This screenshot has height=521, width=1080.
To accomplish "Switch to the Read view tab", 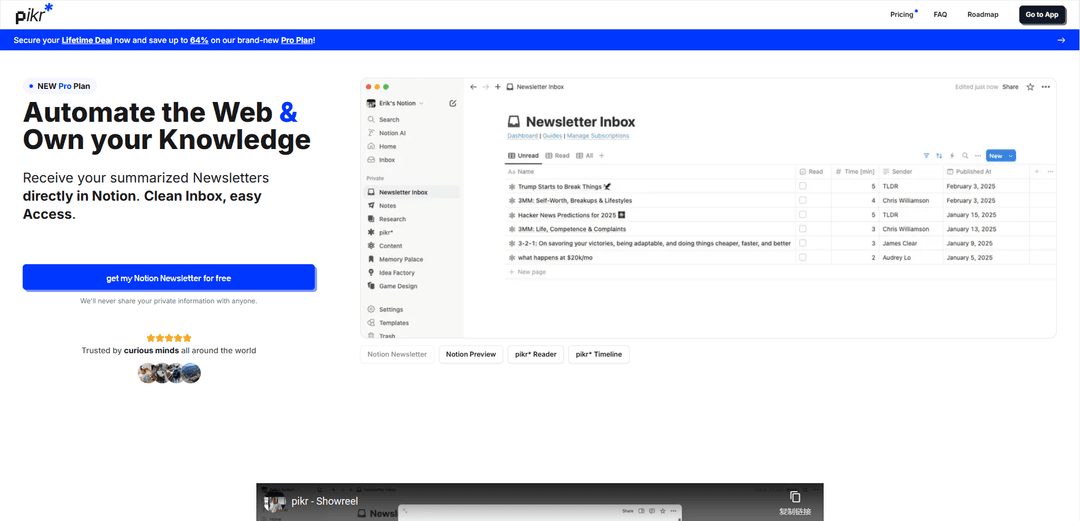I will coord(557,156).
